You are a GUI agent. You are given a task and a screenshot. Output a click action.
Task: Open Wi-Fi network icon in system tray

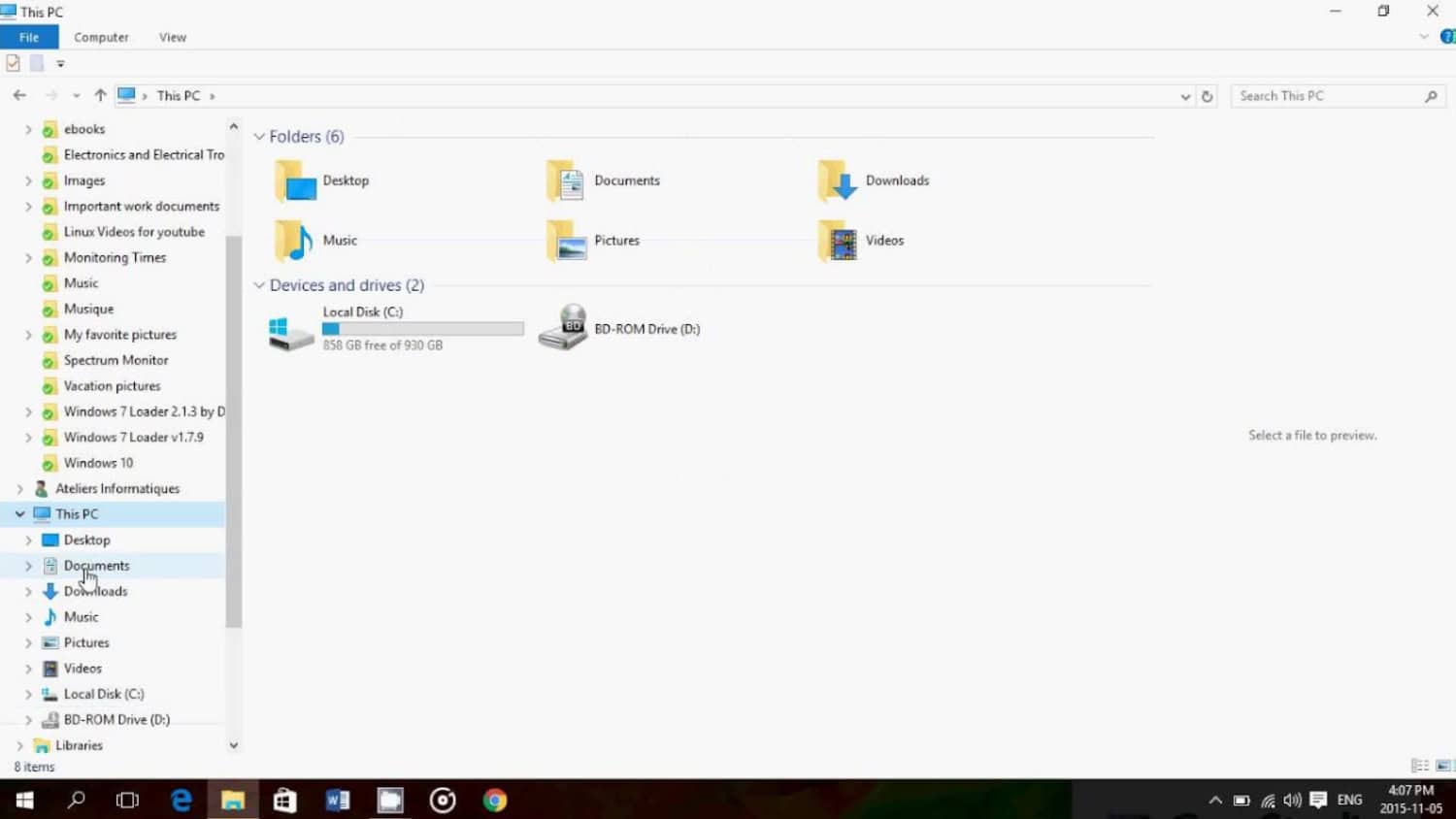[x=1268, y=801]
